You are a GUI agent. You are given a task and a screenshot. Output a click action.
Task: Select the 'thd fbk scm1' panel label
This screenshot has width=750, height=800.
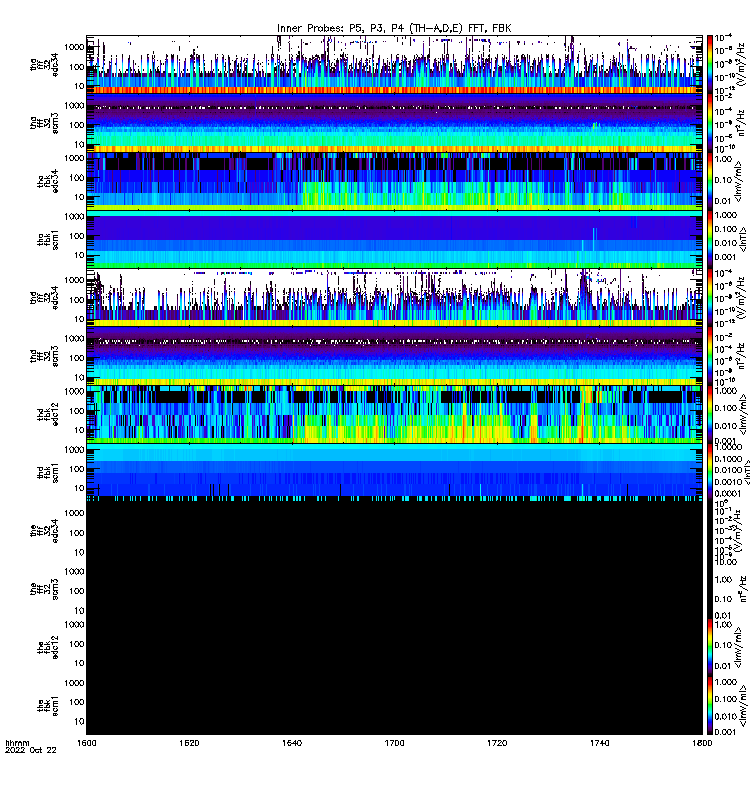(x=48, y=473)
